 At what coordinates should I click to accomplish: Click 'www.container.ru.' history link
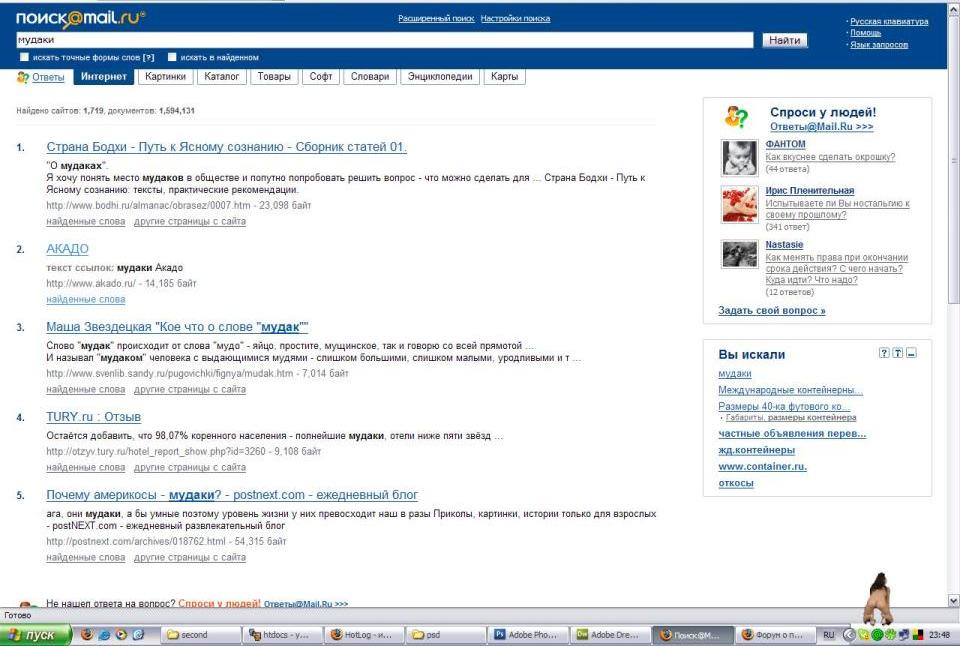click(x=763, y=467)
